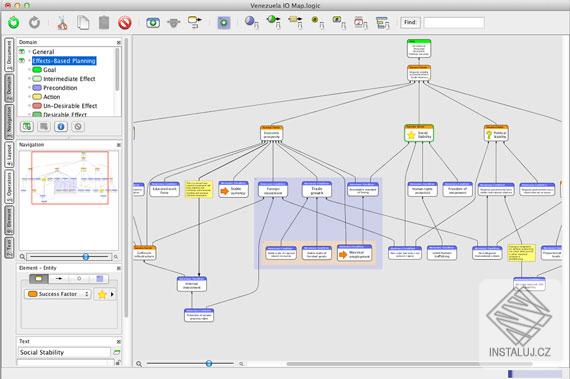570x379 pixels.
Task: Select entity mode in Element panel selector
Action: click(39, 279)
